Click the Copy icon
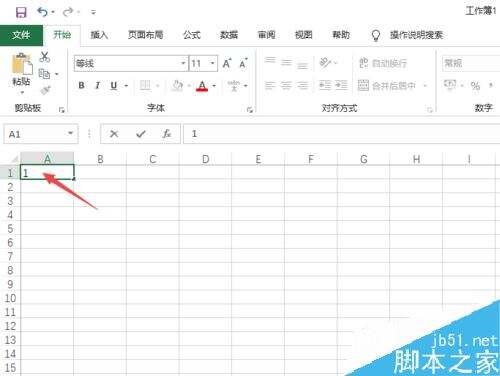The width and height of the screenshot is (500, 376). (44, 74)
